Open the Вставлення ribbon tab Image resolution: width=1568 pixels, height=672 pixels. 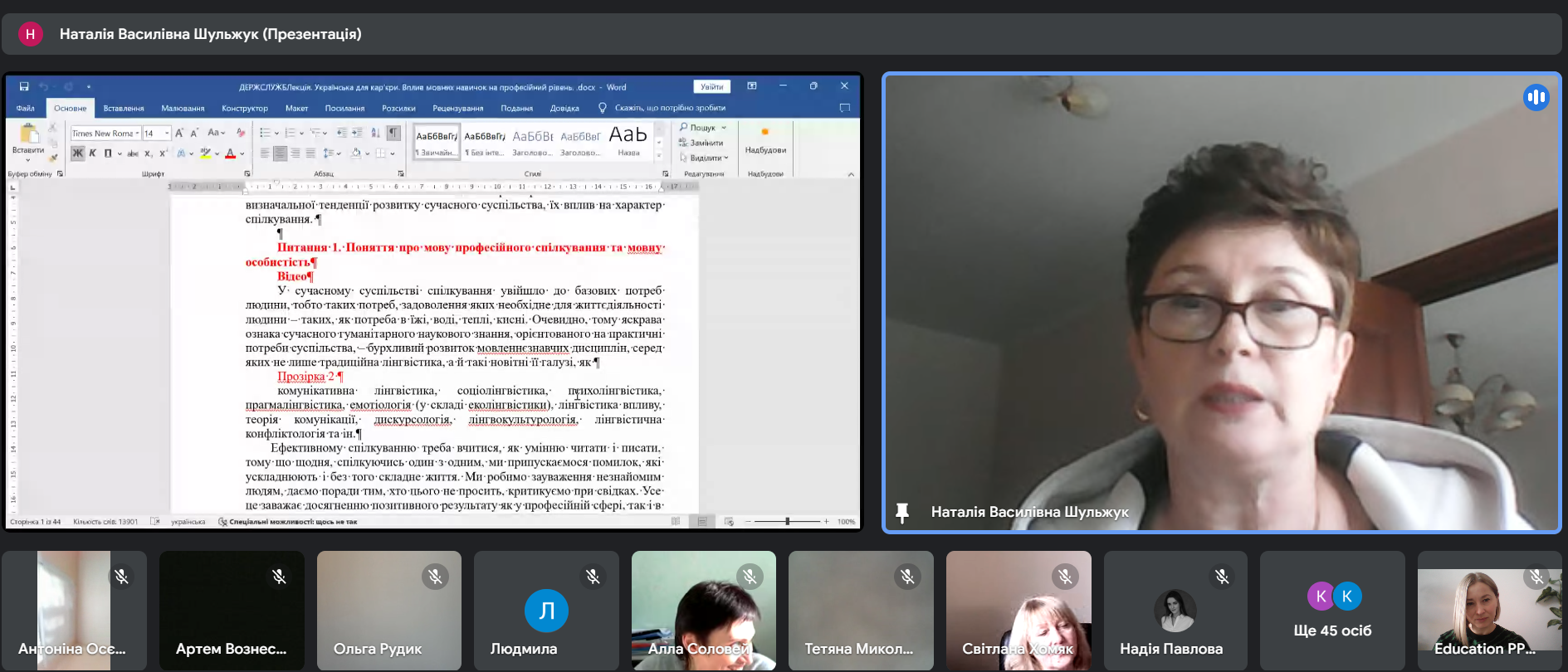click(x=124, y=108)
